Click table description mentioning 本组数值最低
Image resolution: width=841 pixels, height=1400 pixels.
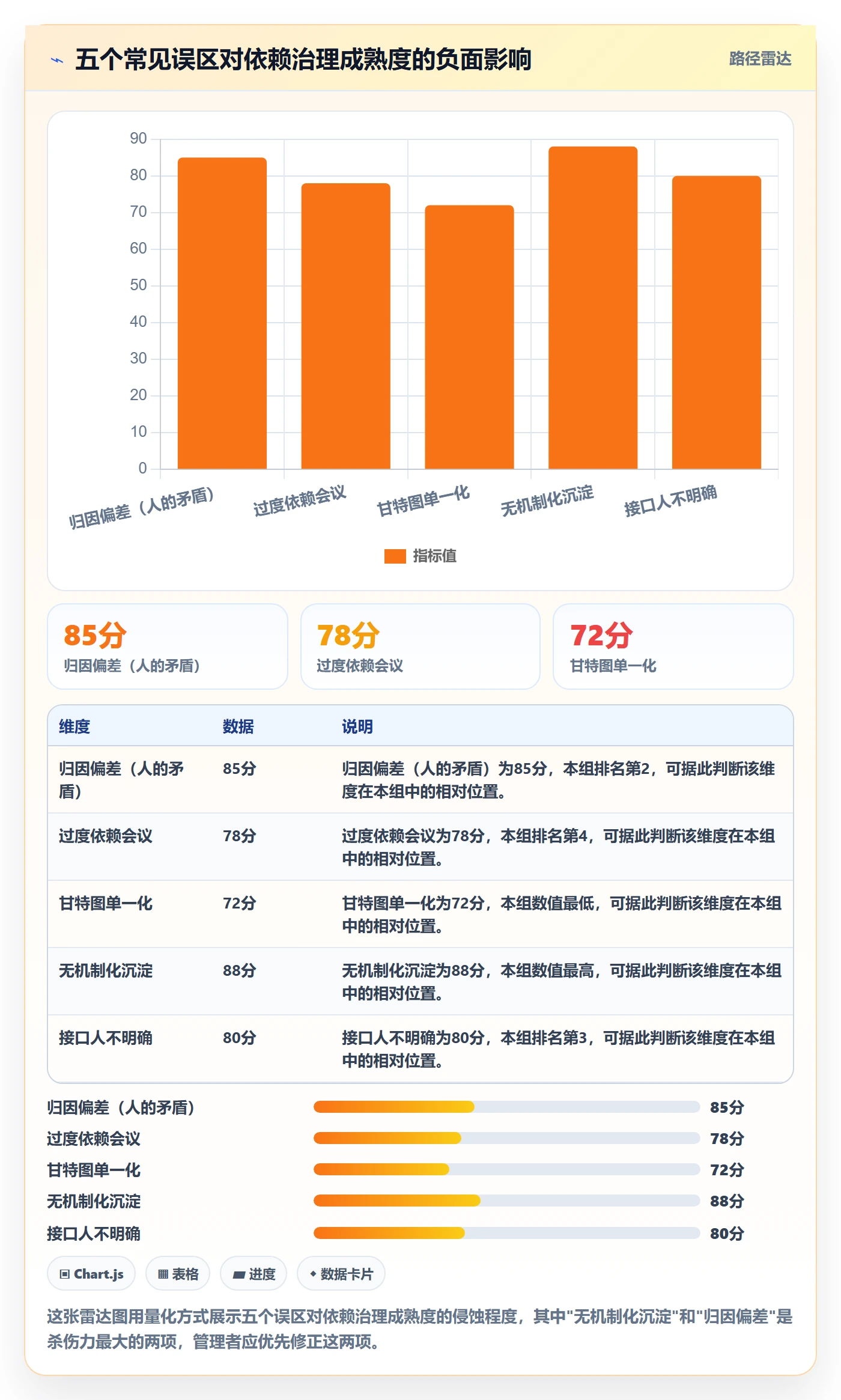562,915
